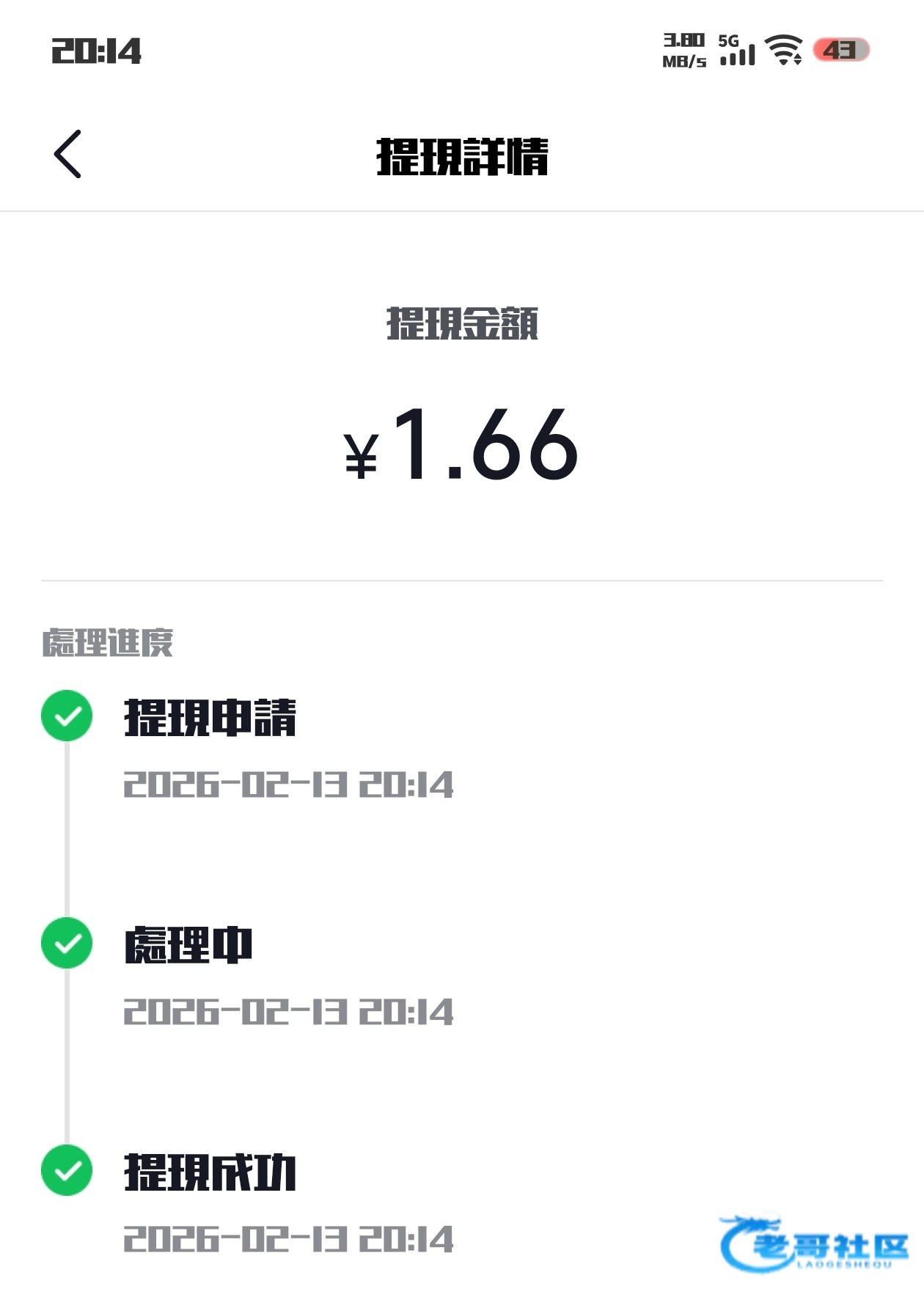
Task: Tap the battery indicator showing 43
Action: [x=840, y=50]
